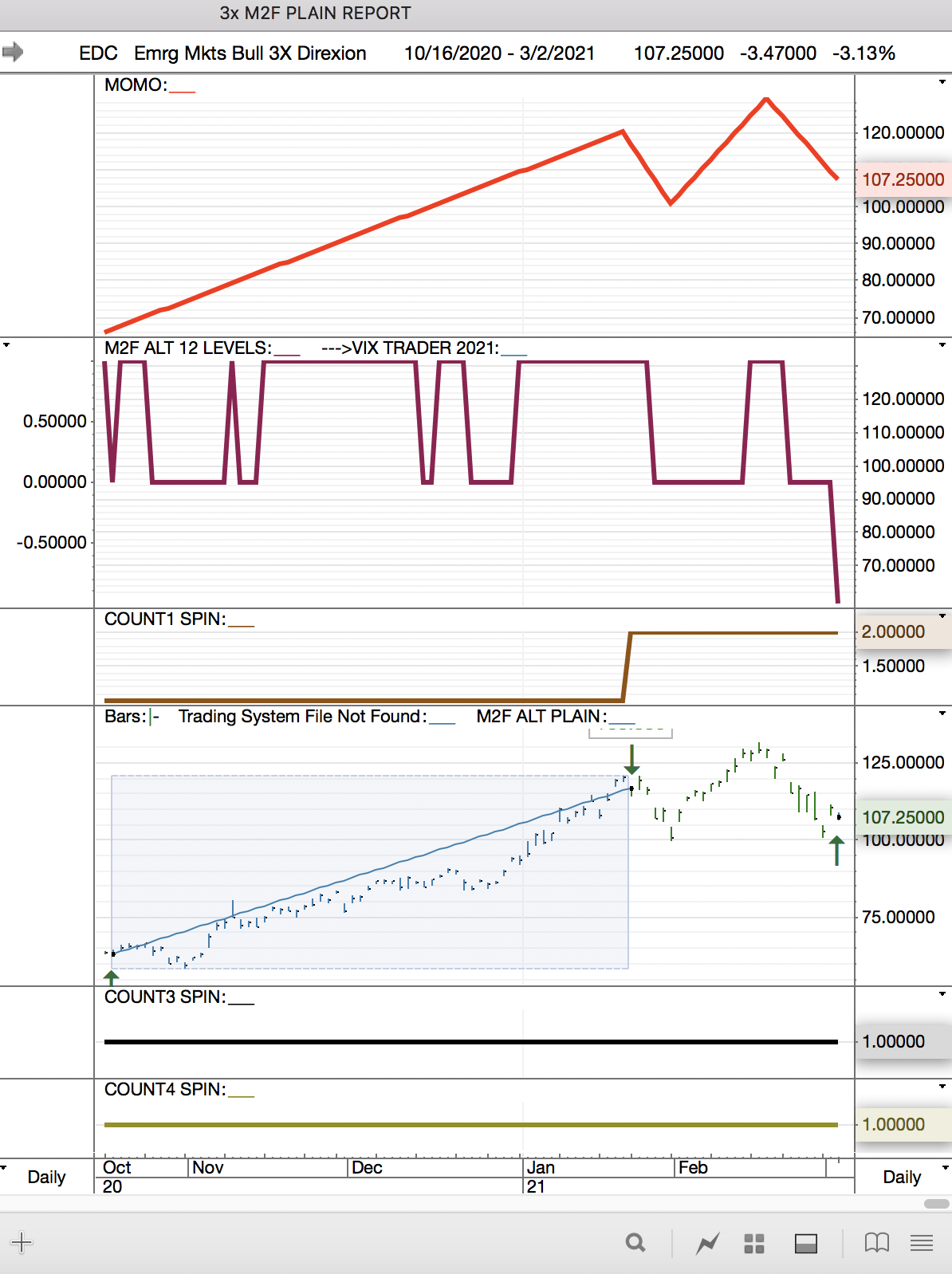The height and width of the screenshot is (1274, 952).
Task: Click the green 107.25000 price tag
Action: [x=903, y=816]
